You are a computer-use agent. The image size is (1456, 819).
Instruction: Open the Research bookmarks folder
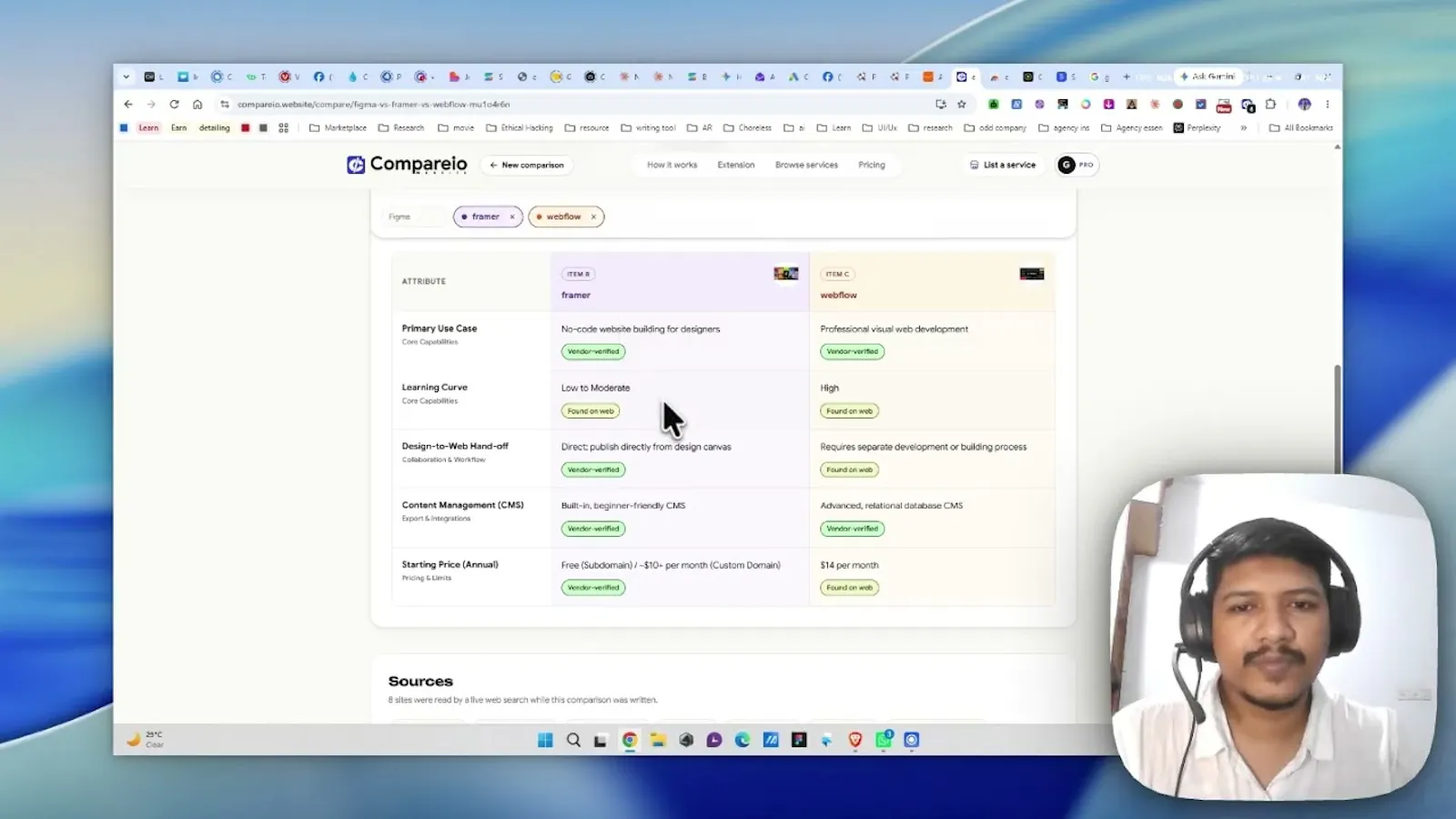(401, 128)
